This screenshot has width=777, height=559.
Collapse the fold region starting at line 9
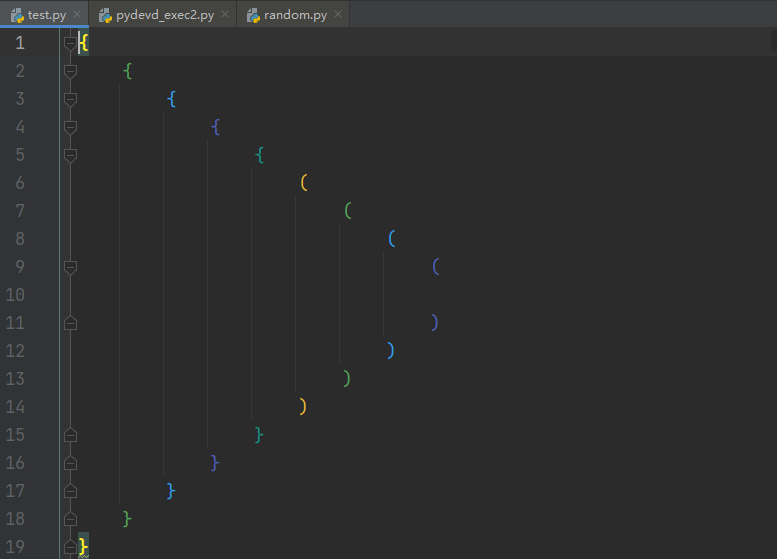pos(70,267)
